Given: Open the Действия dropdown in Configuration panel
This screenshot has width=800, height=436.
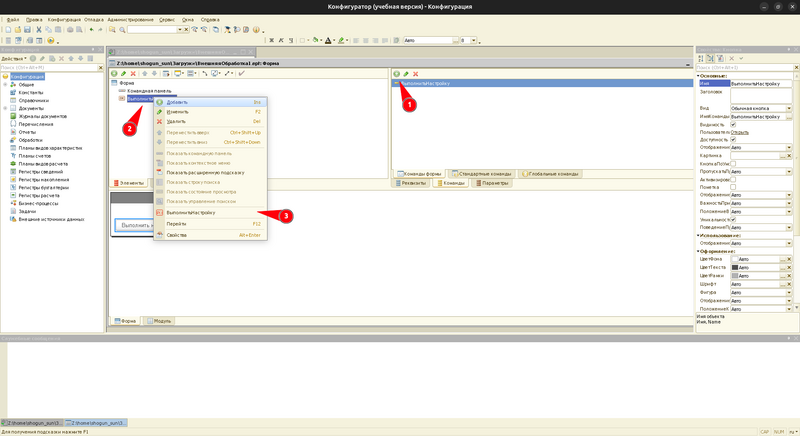Looking at the screenshot, I should pos(14,59).
